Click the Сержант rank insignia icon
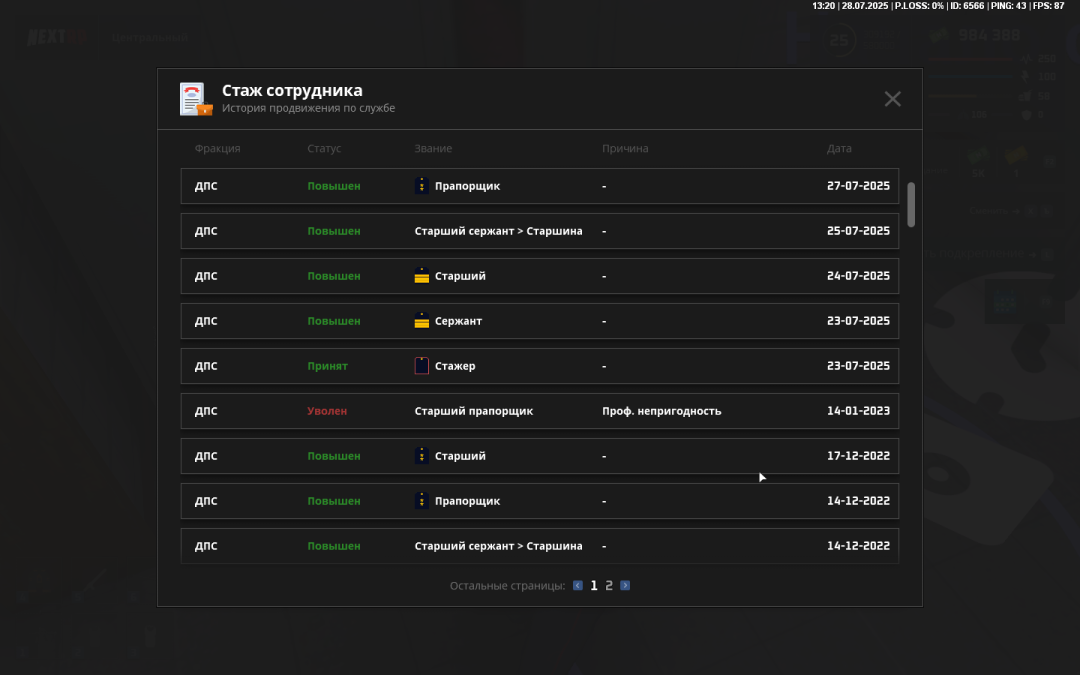Screen dimensions: 1080x675 [x=422, y=321]
